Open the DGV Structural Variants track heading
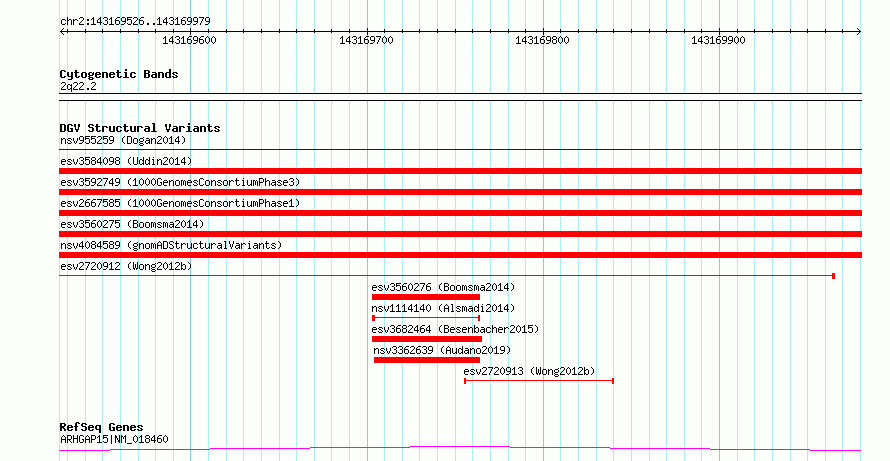This screenshot has width=890, height=461. 140,128
